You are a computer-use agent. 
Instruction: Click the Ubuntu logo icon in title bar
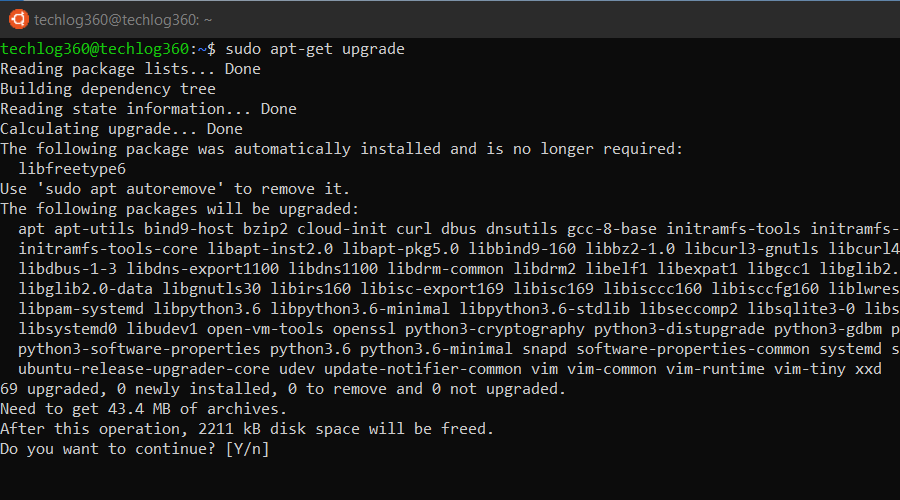coord(18,20)
